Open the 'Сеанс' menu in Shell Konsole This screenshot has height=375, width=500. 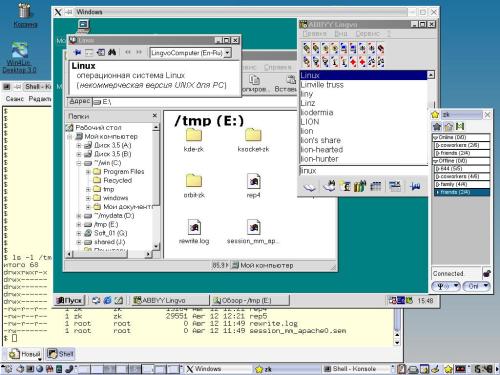15,99
